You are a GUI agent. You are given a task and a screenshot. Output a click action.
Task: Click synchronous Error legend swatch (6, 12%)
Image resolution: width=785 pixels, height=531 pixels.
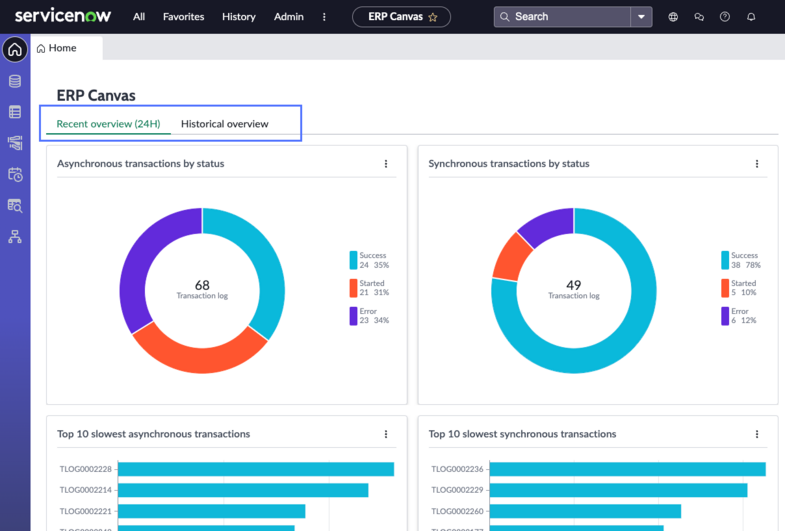[x=725, y=316]
